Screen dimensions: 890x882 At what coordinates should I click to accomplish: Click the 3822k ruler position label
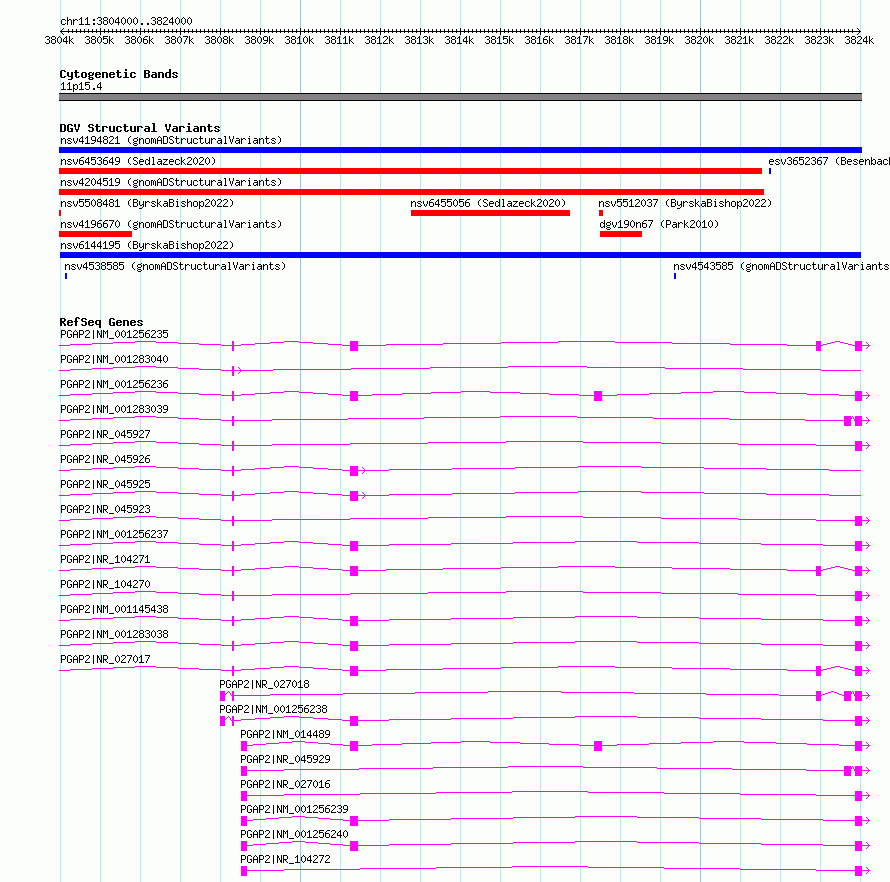coord(779,40)
